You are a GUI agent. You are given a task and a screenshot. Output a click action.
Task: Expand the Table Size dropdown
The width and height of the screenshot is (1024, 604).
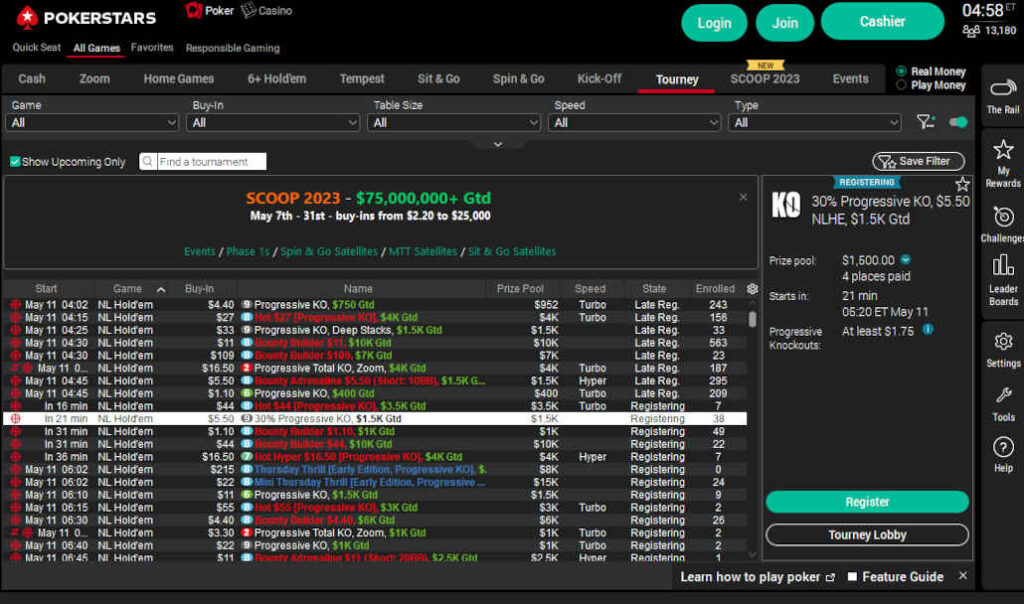pos(454,122)
